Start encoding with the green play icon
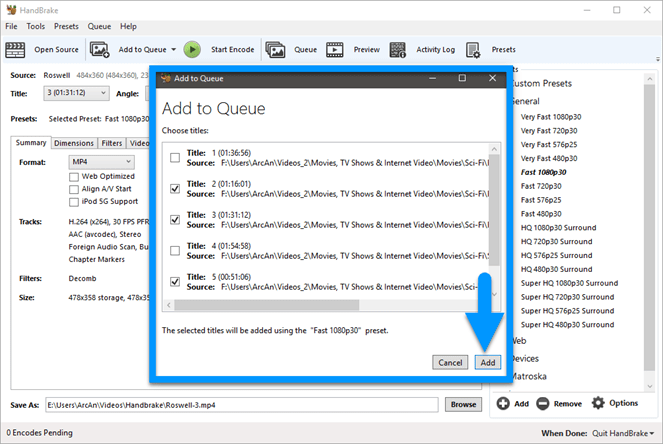This screenshot has width=663, height=444. coord(192,49)
